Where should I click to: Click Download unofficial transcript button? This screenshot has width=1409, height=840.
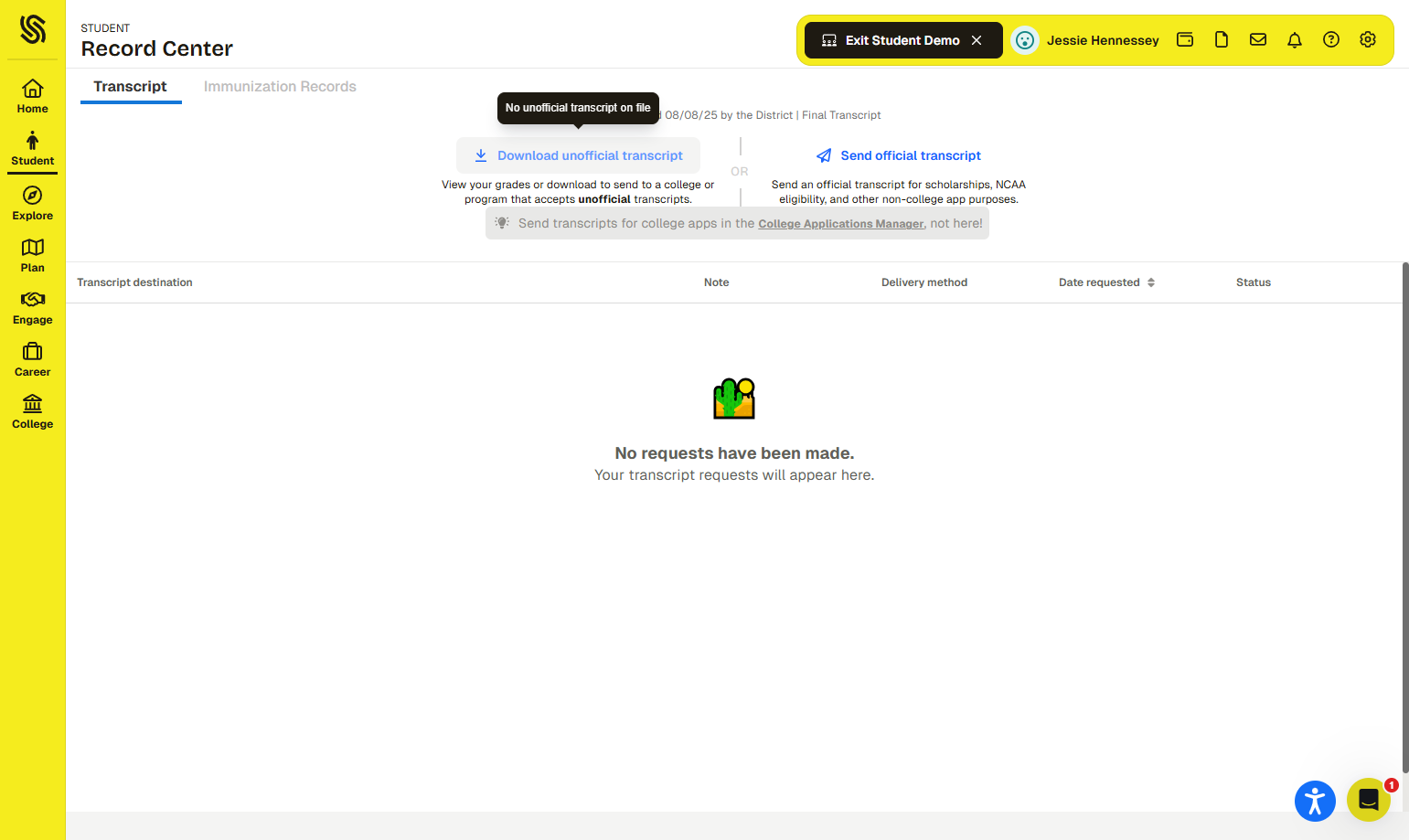(x=579, y=155)
